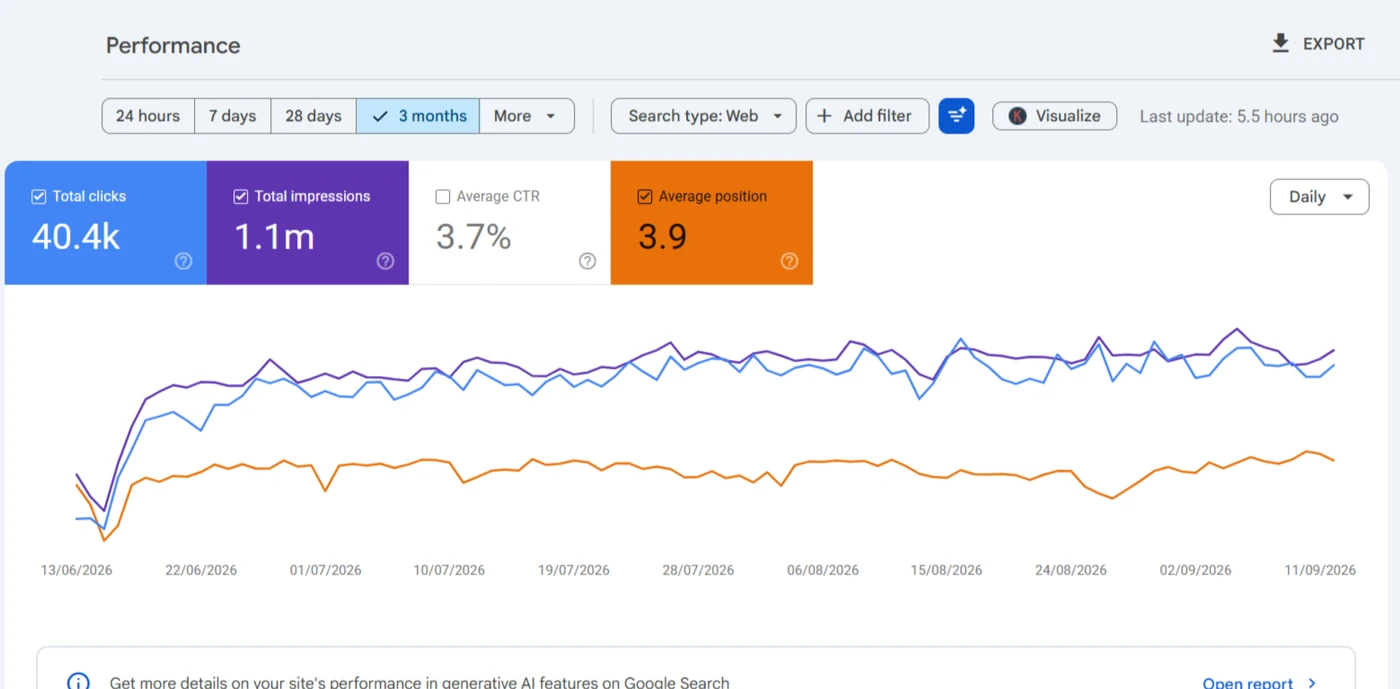Screen dimensions: 1400x689
Task: Open the More date range dropdown
Action: pos(527,116)
